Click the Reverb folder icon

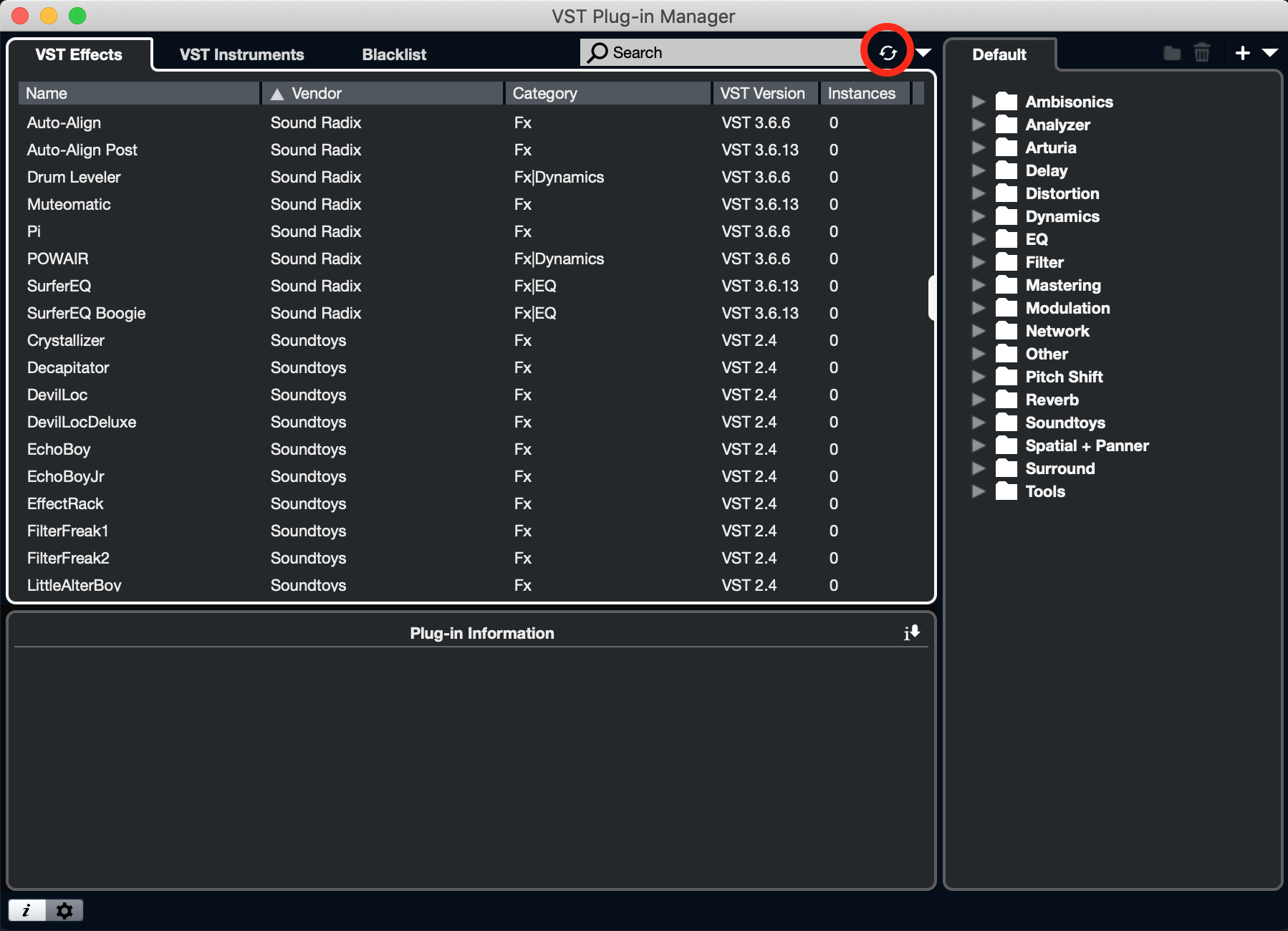click(1006, 399)
